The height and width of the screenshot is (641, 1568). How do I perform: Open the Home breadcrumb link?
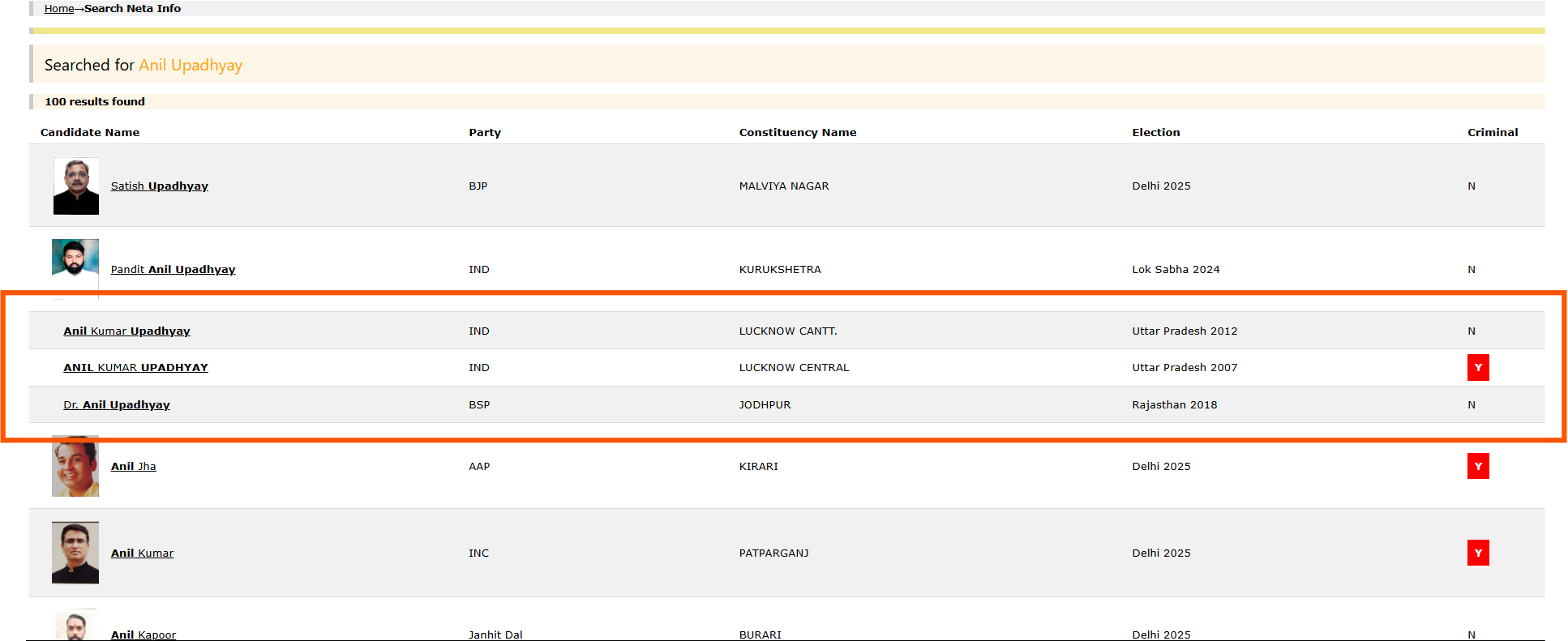click(59, 9)
